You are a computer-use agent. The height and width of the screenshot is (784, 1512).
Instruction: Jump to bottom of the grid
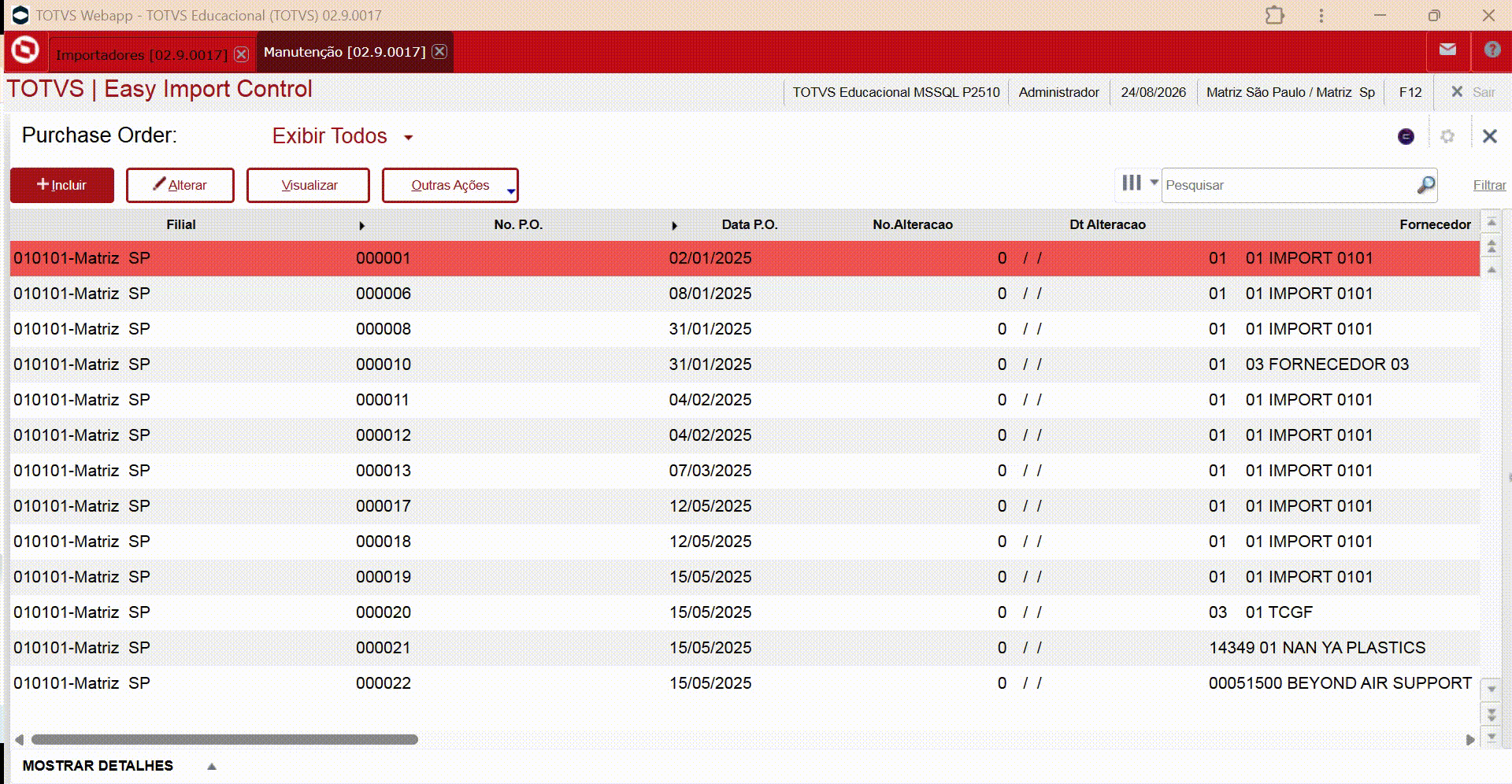click(x=1492, y=738)
